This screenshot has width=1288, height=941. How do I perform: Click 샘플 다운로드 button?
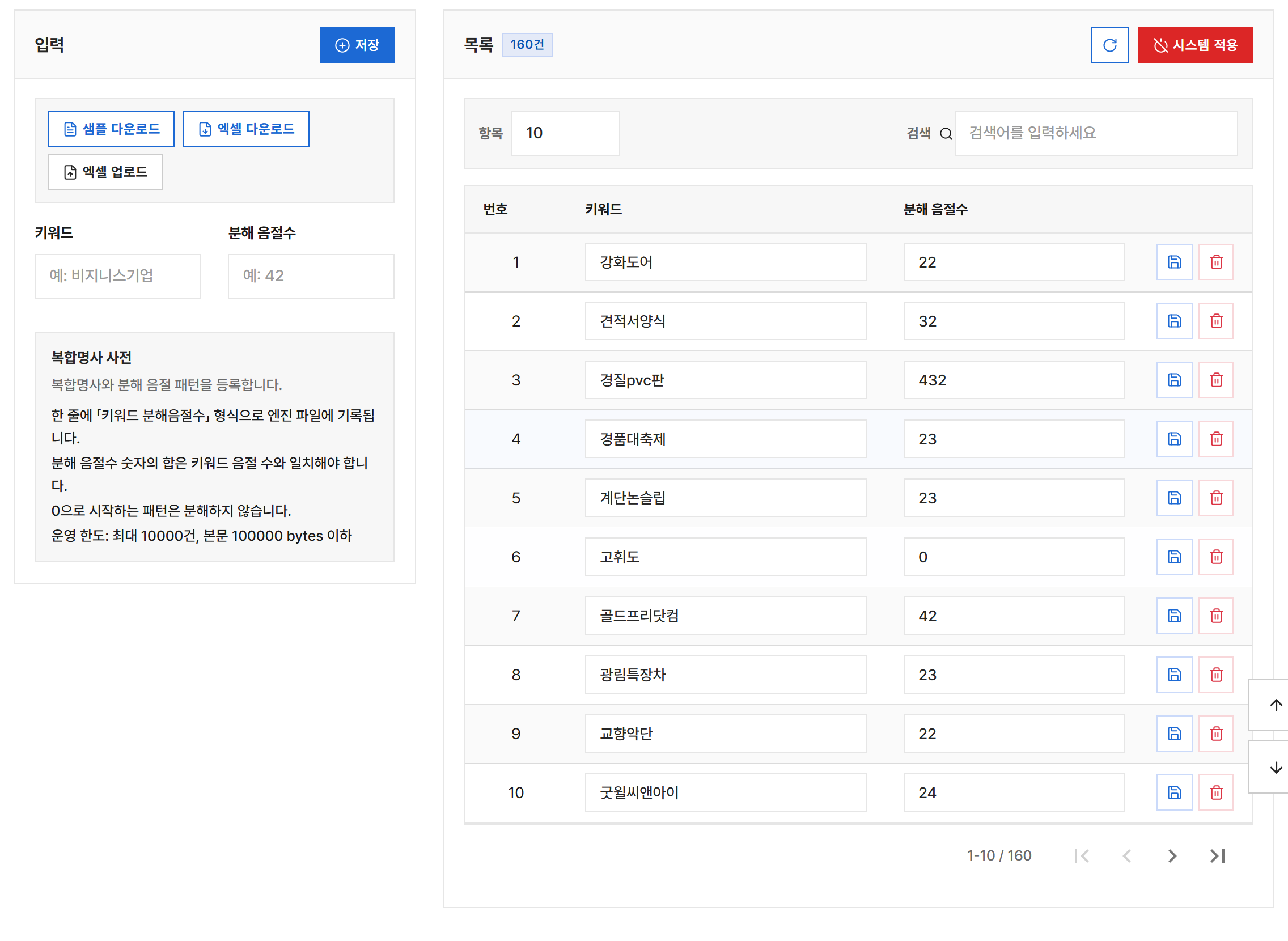click(x=111, y=129)
